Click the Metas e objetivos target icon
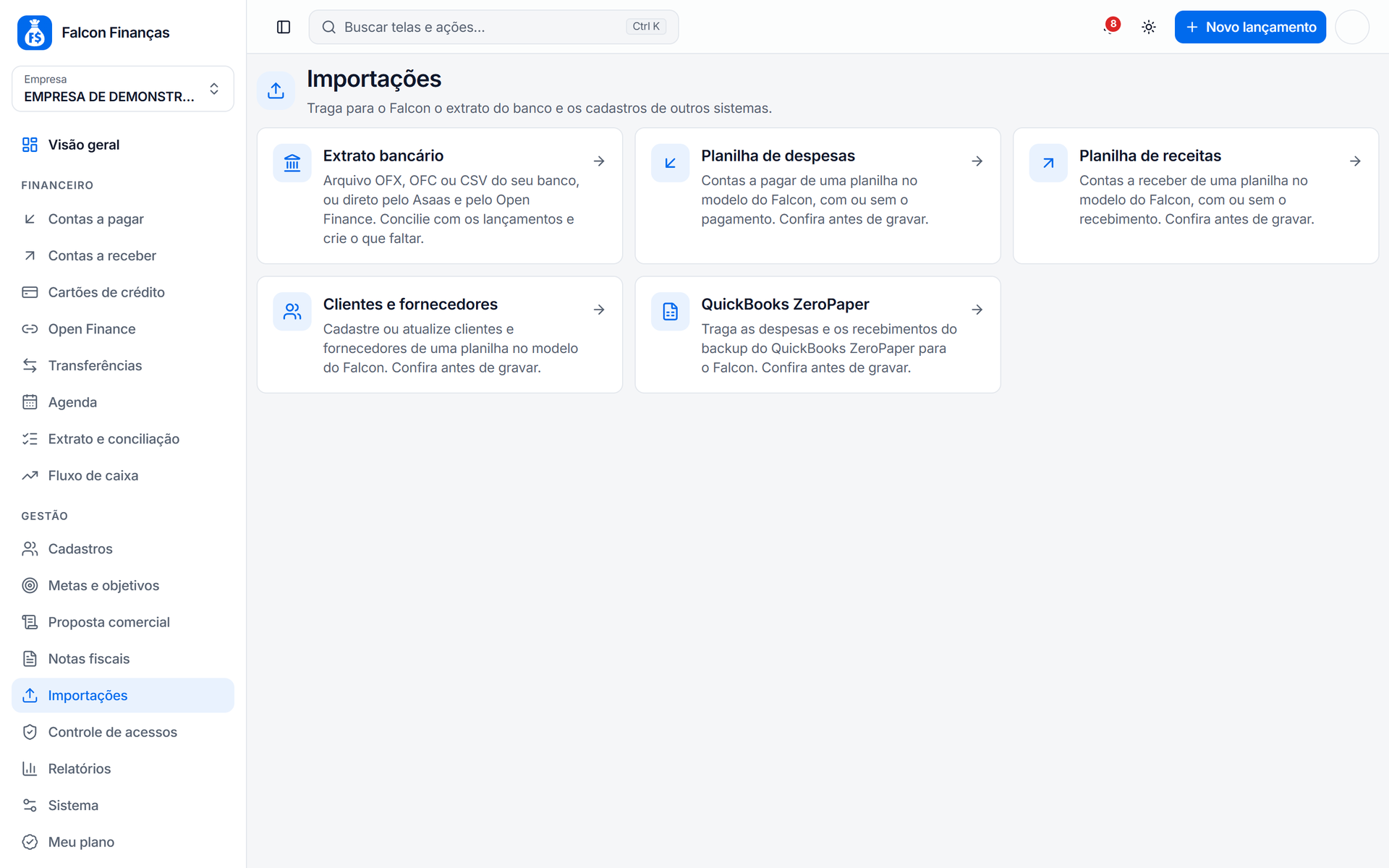1389x868 pixels. tap(30, 585)
